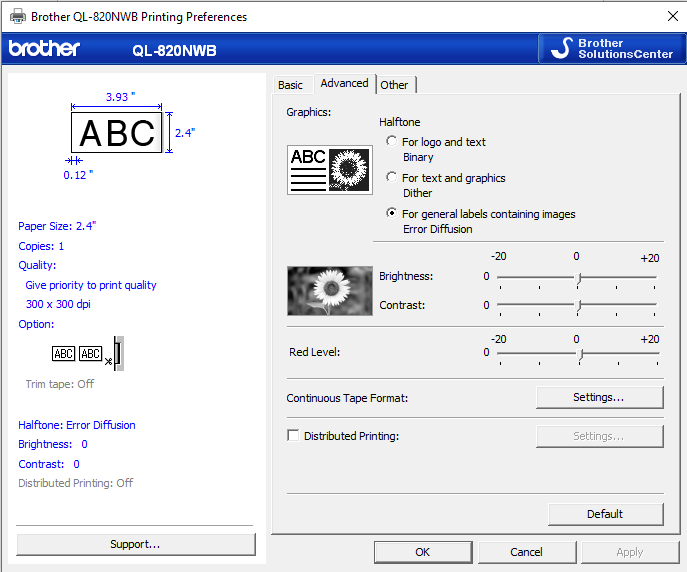687x572 pixels.
Task: Confirm with the OK button
Action: pyautogui.click(x=423, y=552)
